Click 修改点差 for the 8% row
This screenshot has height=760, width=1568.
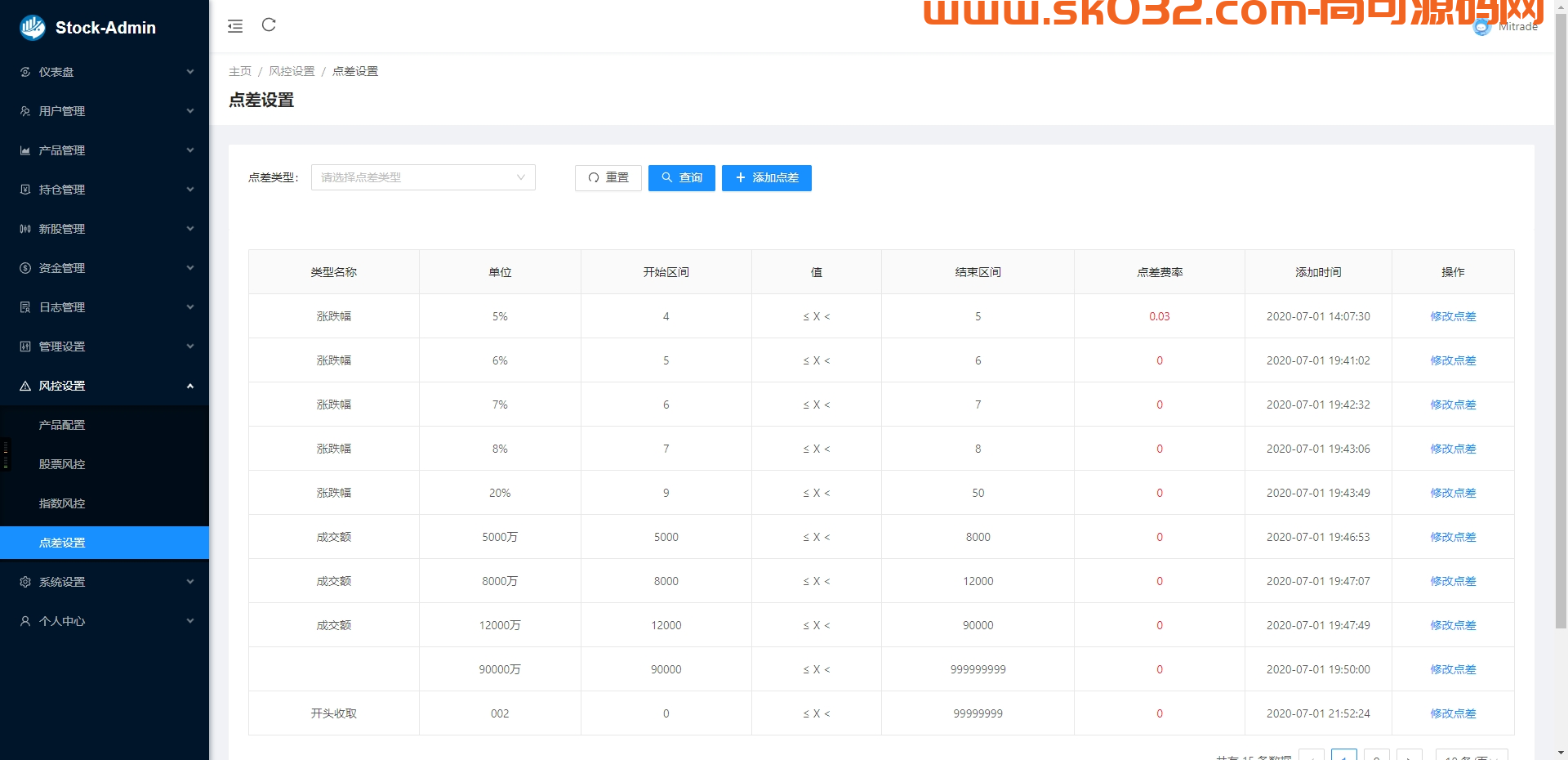(x=1453, y=449)
